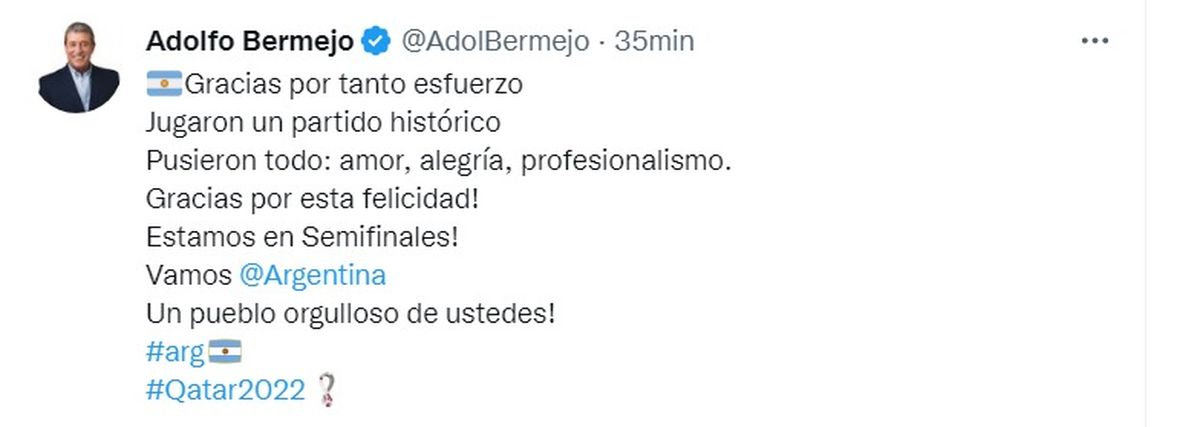Open the Adolfo Bermejo display name link
The height and width of the screenshot is (427, 1200).
[249, 41]
